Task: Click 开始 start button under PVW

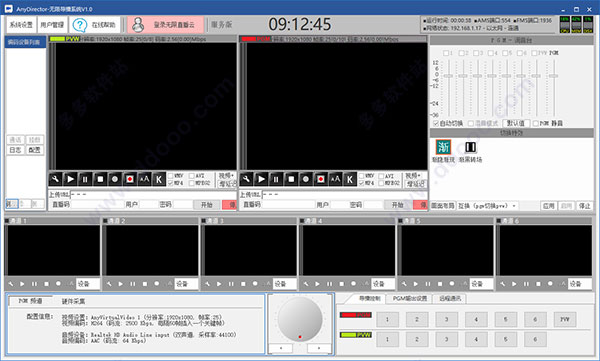Action: point(207,205)
